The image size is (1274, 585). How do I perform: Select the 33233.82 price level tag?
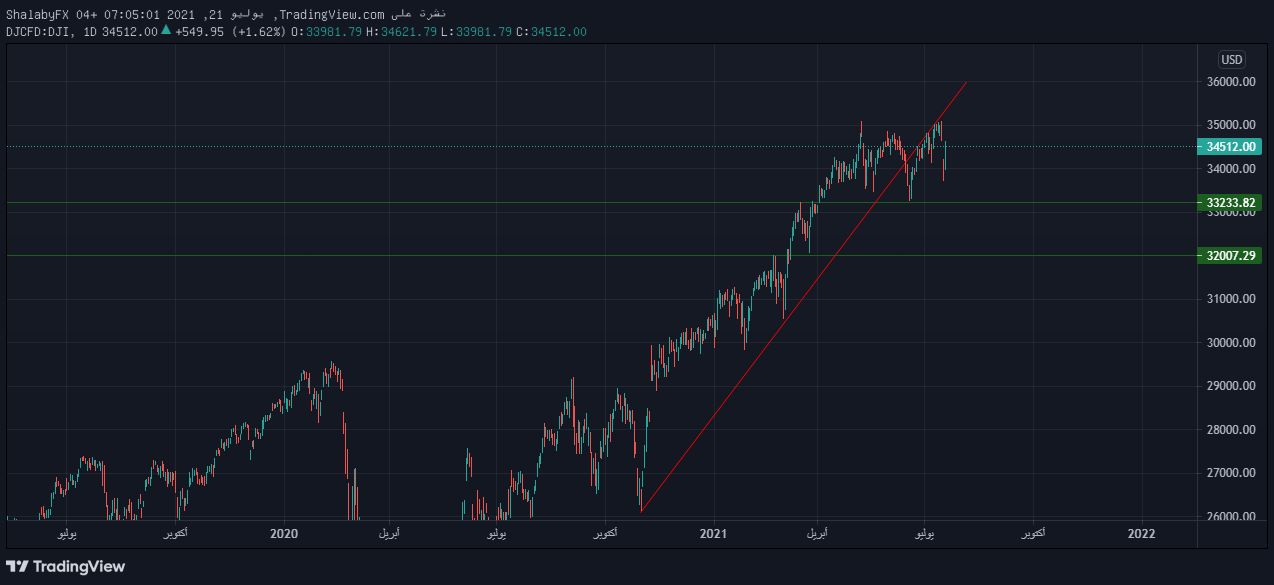pyautogui.click(x=1230, y=202)
